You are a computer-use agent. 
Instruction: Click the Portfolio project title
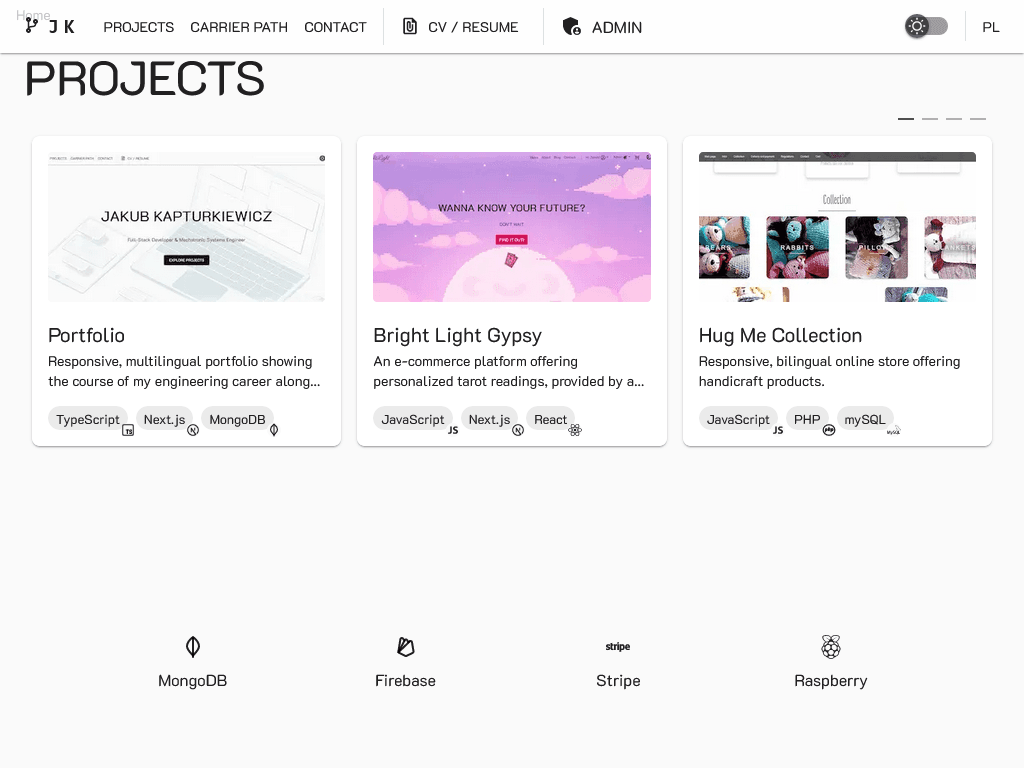pos(86,335)
